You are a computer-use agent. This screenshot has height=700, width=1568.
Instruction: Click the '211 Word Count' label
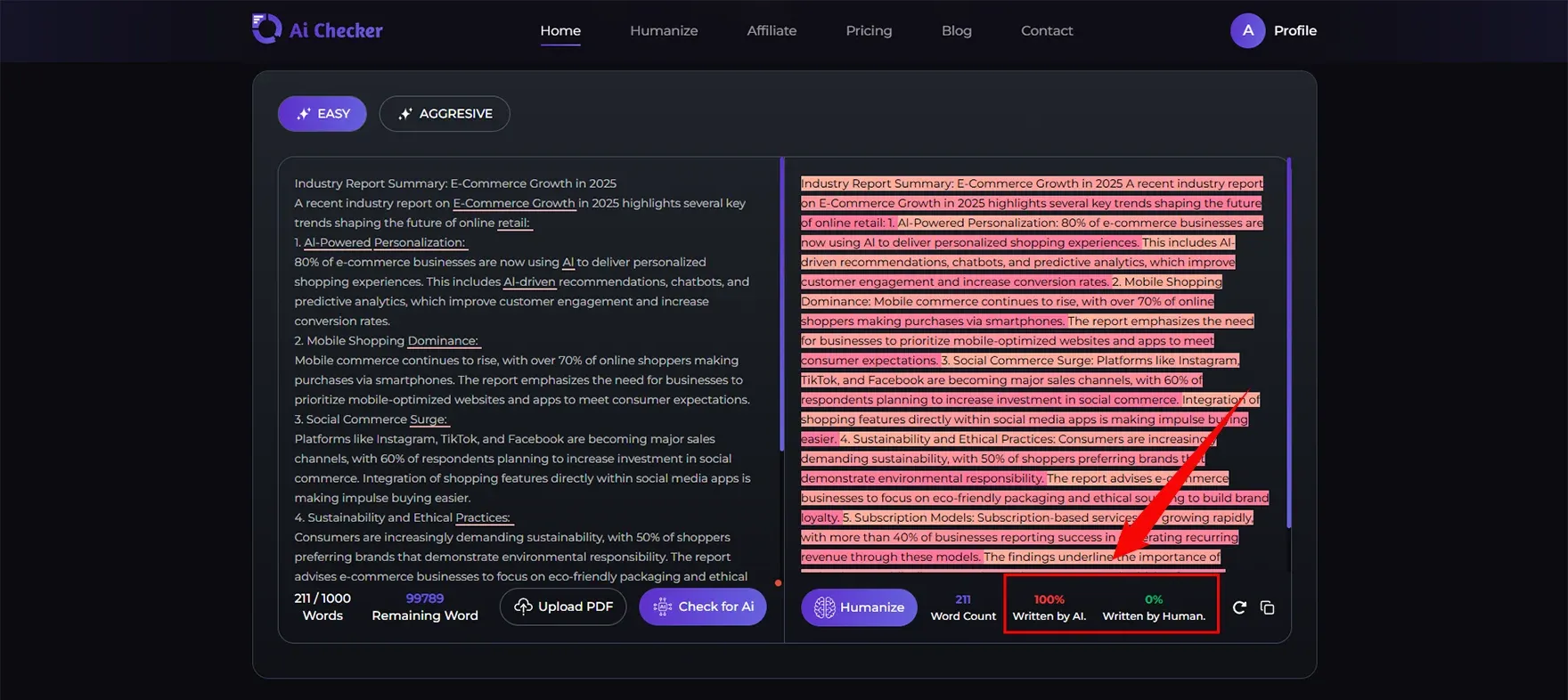963,607
